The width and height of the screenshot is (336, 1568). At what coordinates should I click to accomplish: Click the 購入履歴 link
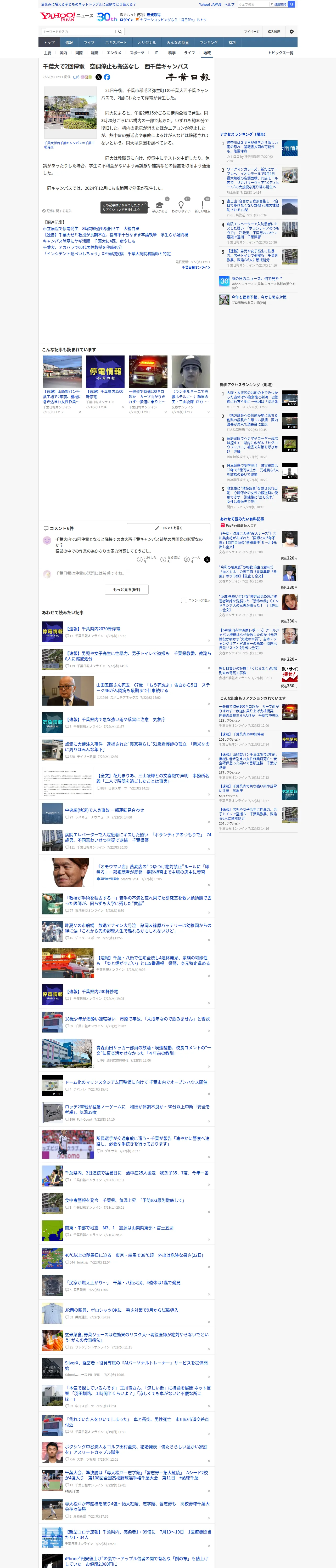coord(274,32)
